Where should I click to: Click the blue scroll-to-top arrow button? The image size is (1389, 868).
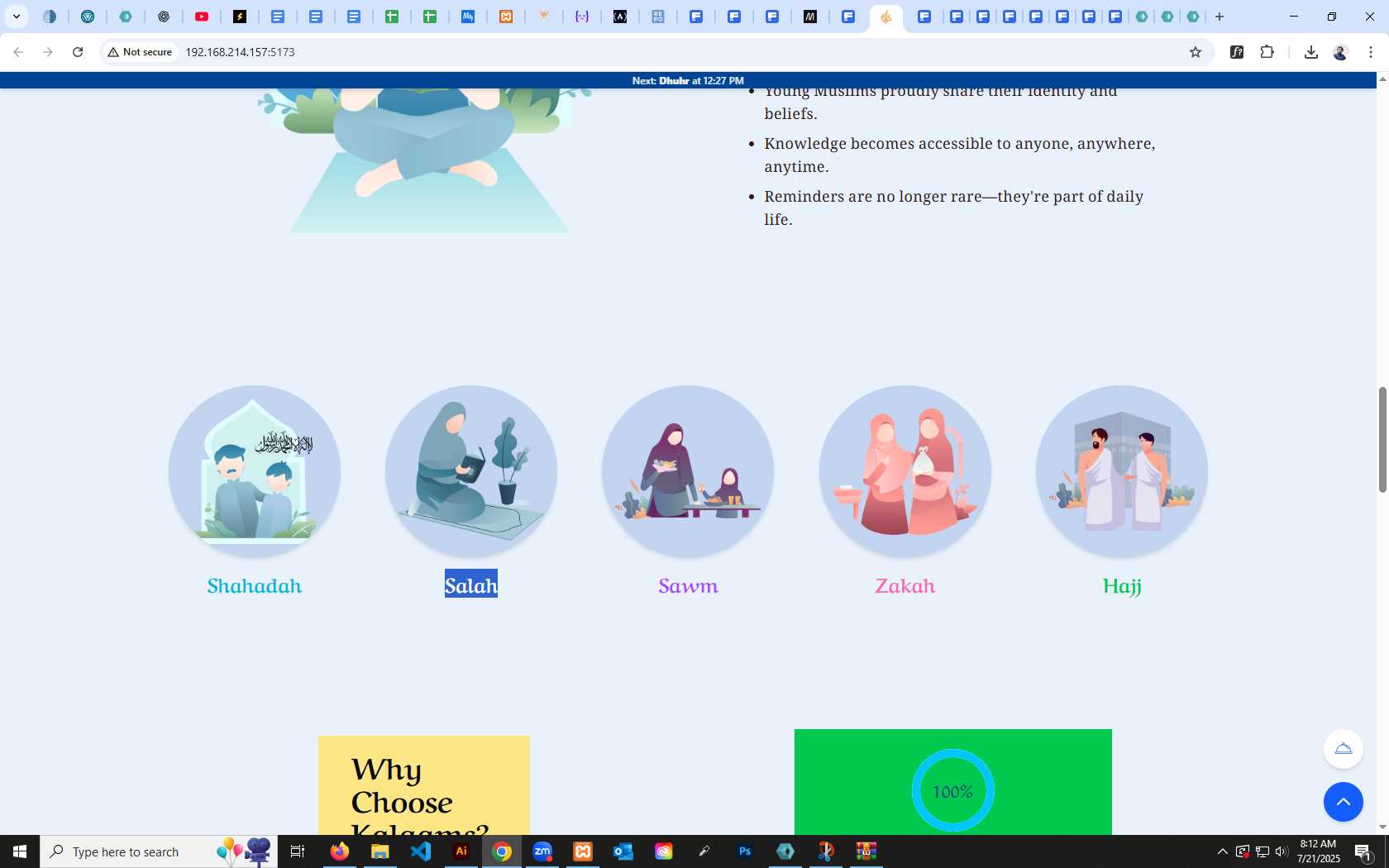click(x=1344, y=802)
